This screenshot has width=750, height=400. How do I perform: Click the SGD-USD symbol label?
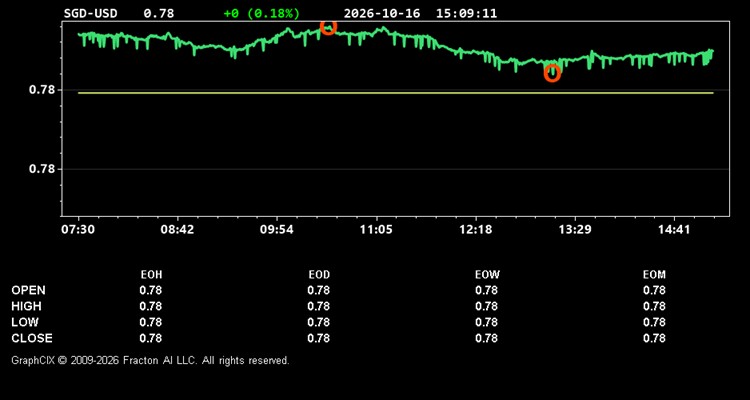90,13
